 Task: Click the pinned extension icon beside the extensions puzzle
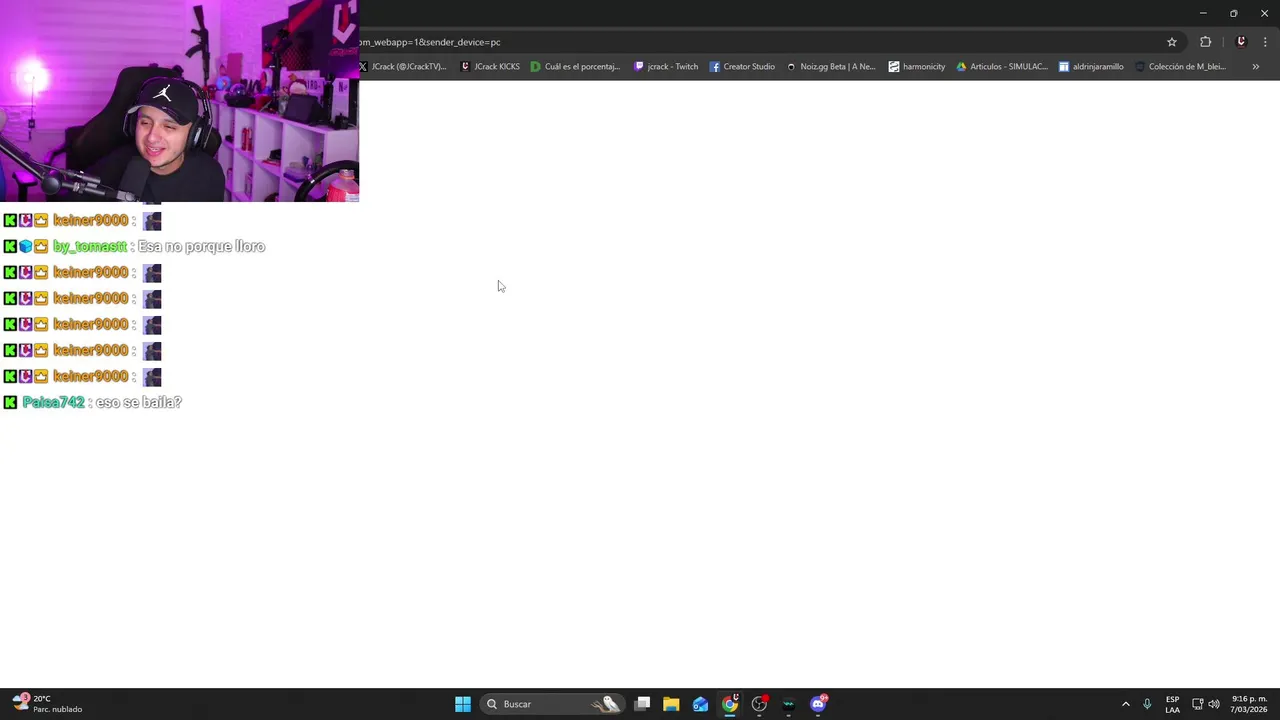[1241, 42]
